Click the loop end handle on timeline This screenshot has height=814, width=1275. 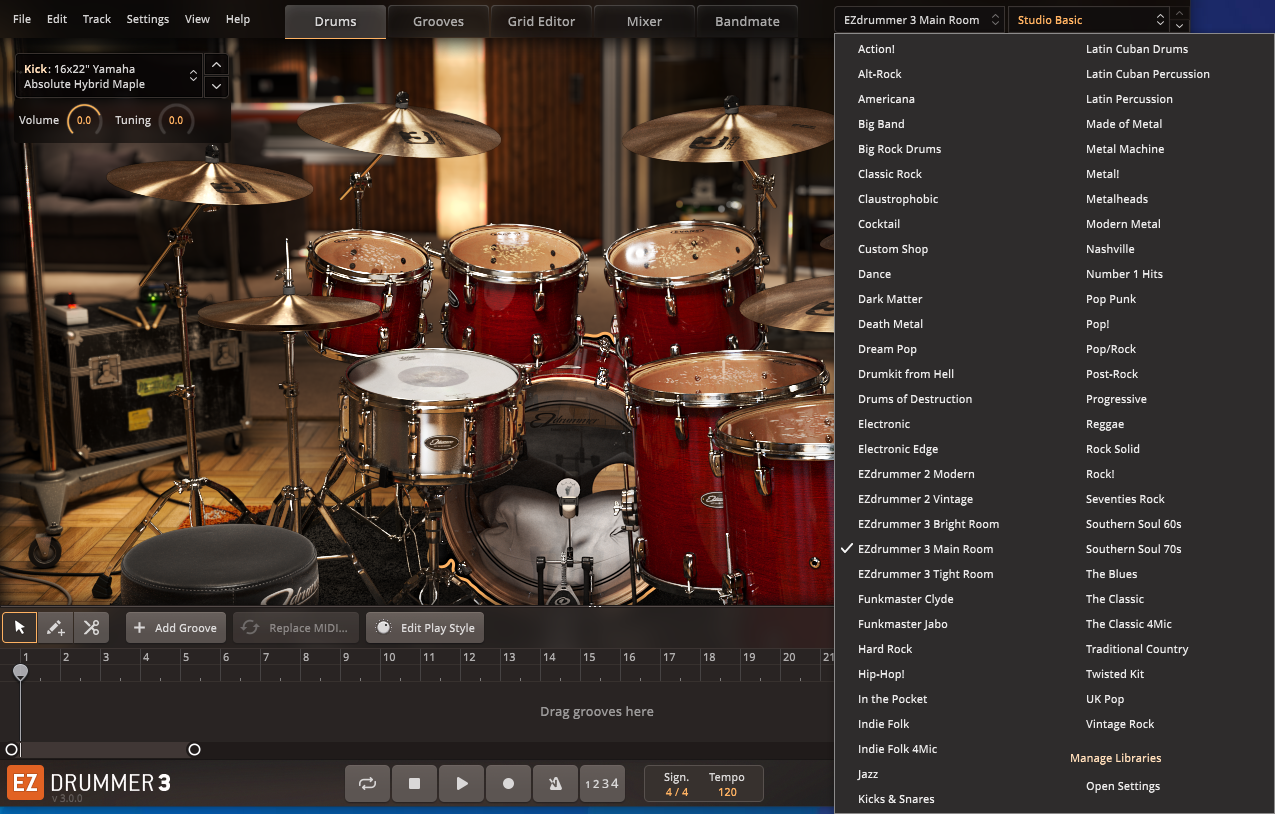[x=195, y=750]
